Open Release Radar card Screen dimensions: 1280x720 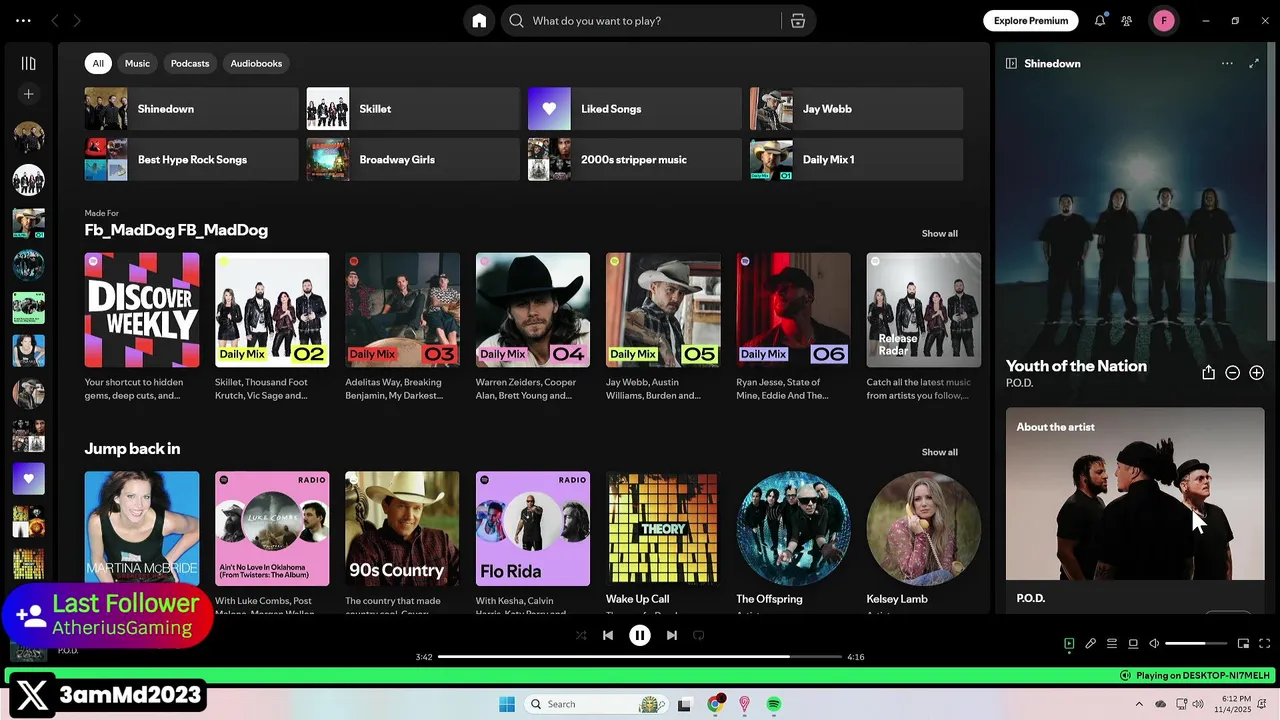(x=924, y=328)
